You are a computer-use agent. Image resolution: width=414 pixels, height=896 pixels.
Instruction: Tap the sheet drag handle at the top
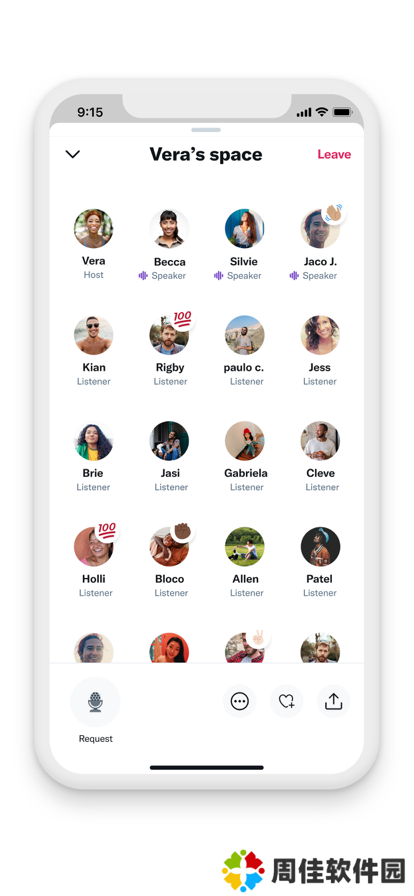(206, 130)
